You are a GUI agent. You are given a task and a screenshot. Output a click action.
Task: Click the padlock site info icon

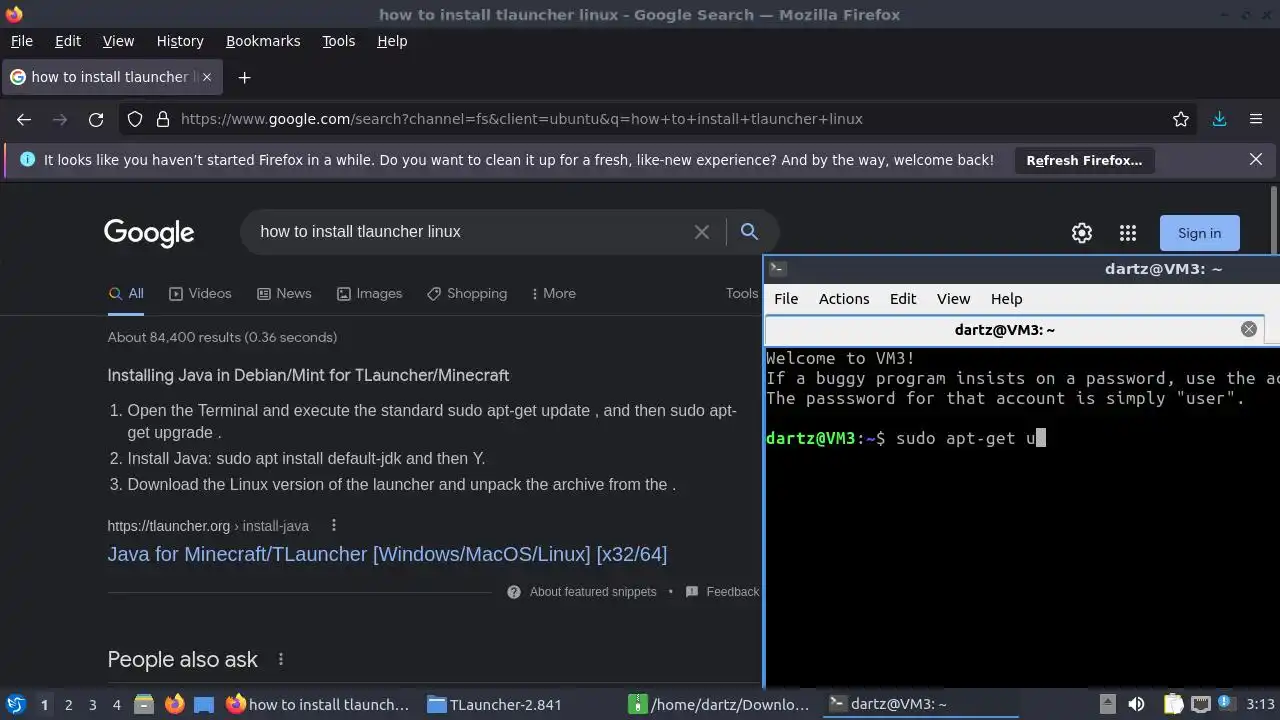[163, 119]
